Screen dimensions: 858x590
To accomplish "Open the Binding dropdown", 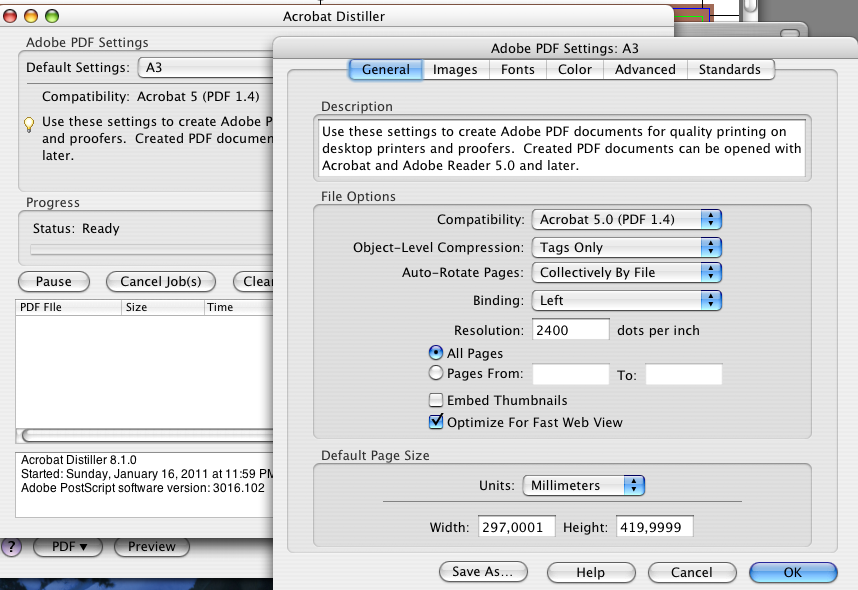I will coord(627,300).
